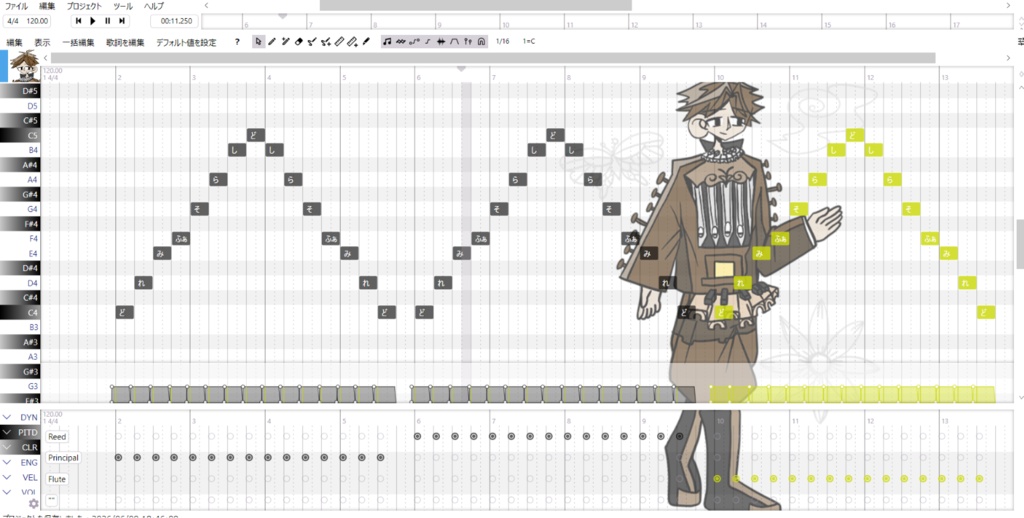
Task: Select the overwrite pitch tool
Action: point(325,42)
